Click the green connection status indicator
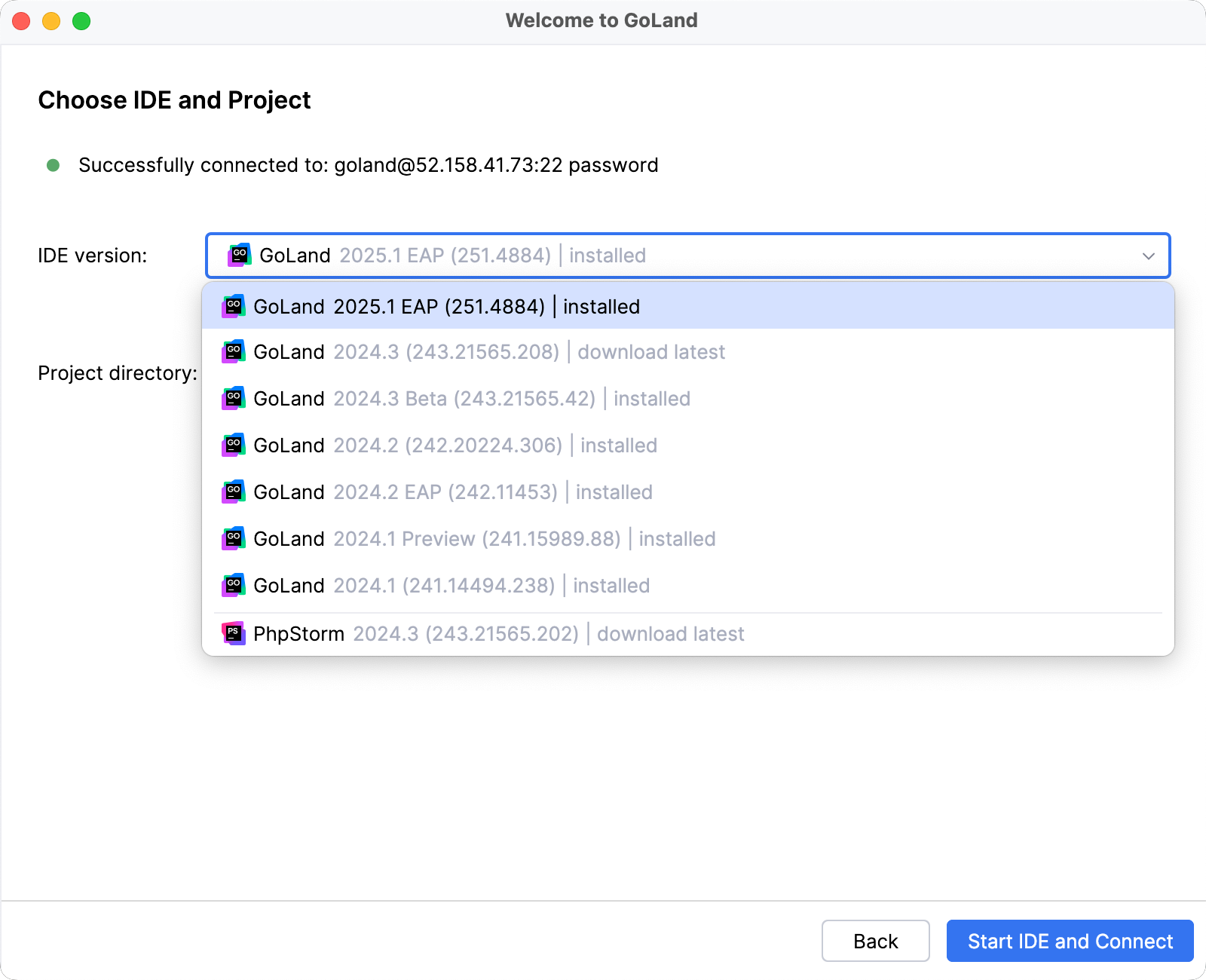Image resolution: width=1206 pixels, height=980 pixels. pos(54,165)
